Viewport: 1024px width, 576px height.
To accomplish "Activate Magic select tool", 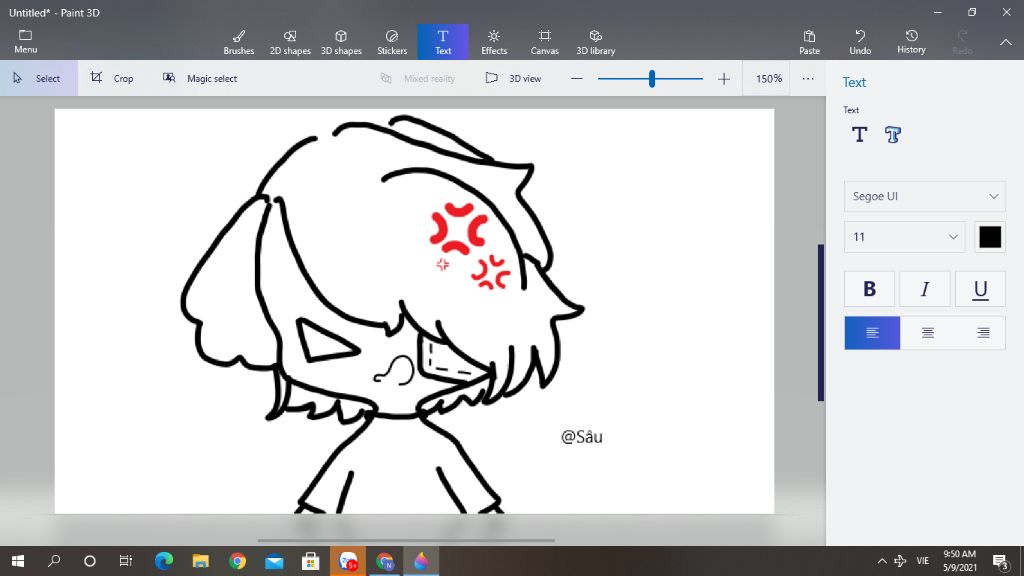I will (x=200, y=78).
